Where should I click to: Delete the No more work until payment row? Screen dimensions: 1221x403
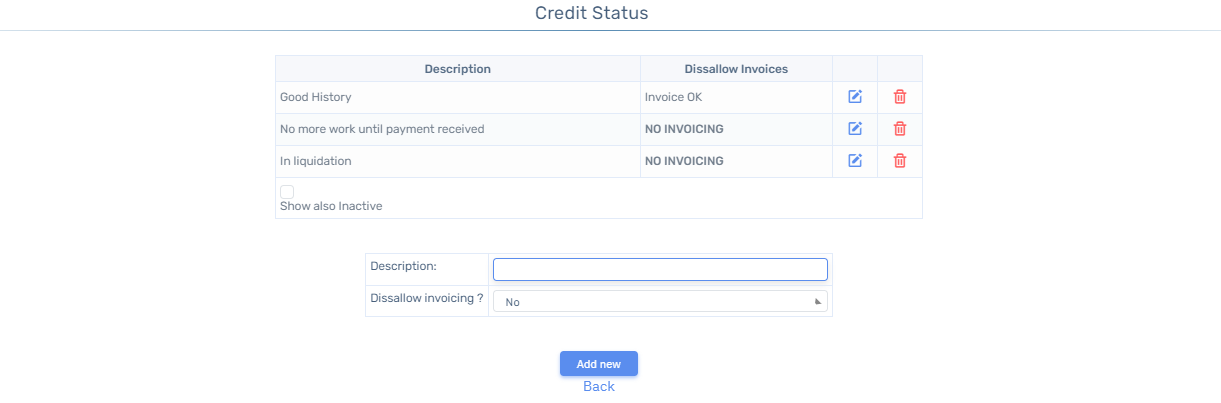coord(900,129)
